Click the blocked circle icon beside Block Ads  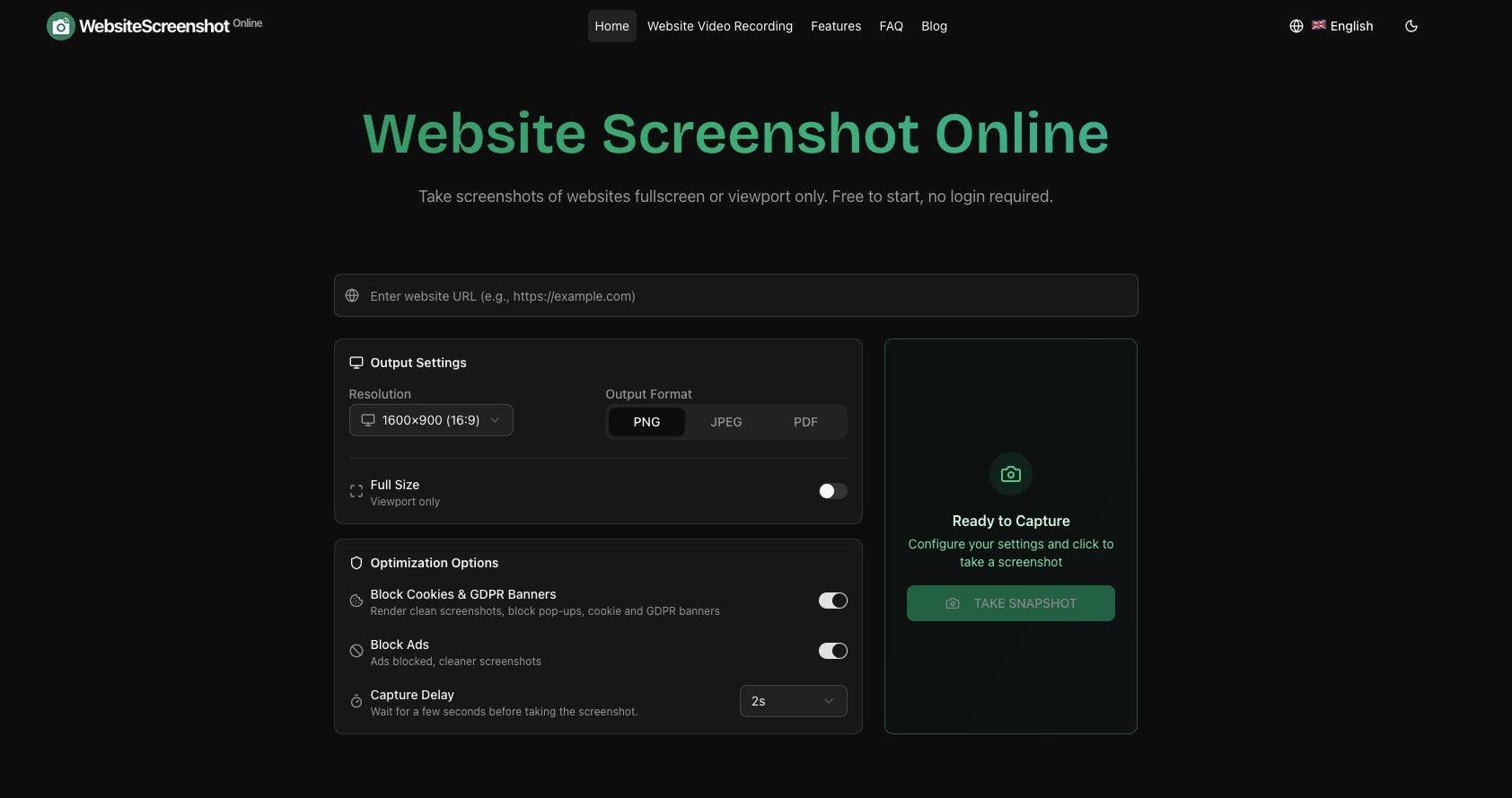click(356, 651)
